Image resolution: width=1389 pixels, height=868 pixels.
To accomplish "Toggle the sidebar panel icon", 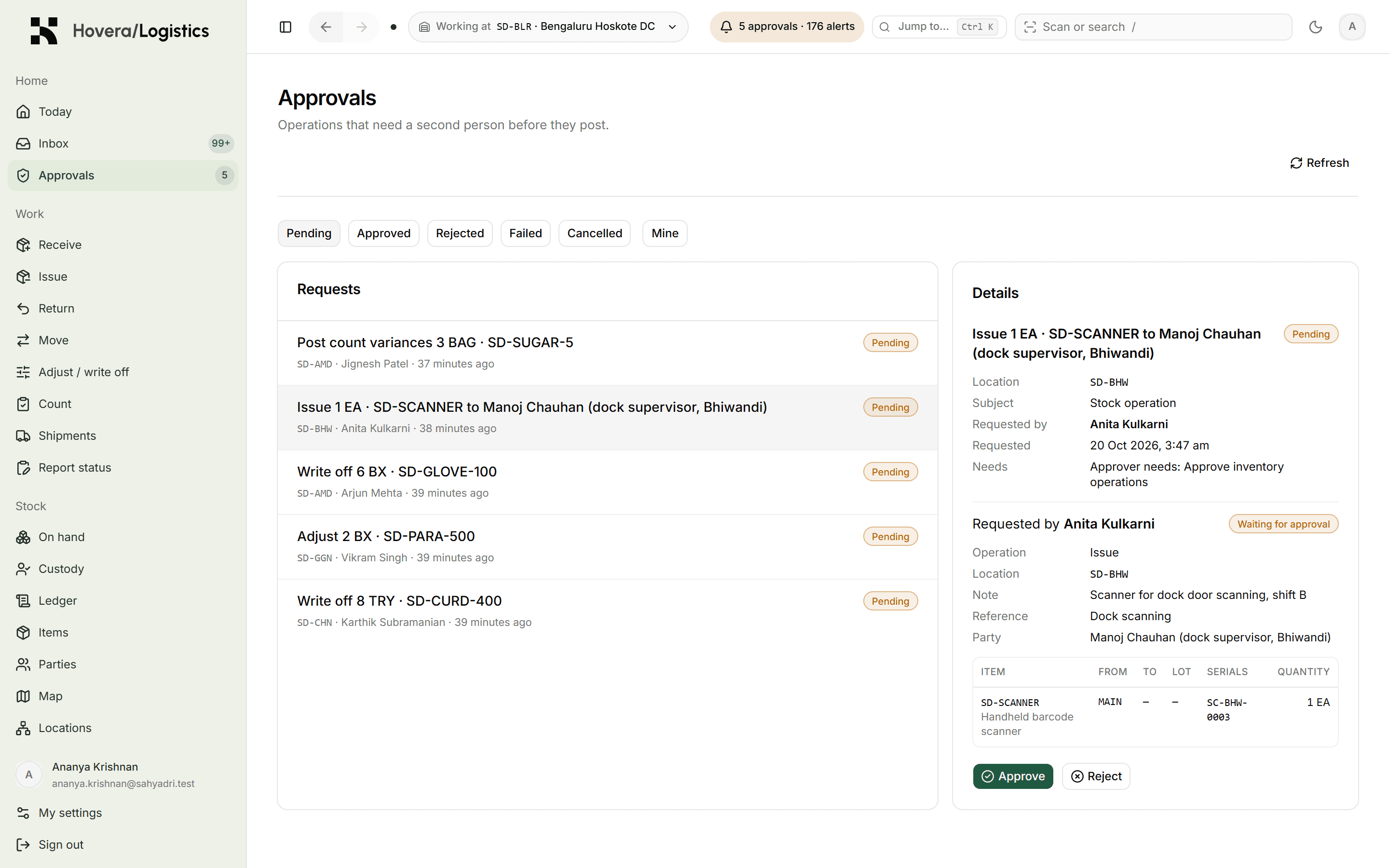I will click(285, 27).
